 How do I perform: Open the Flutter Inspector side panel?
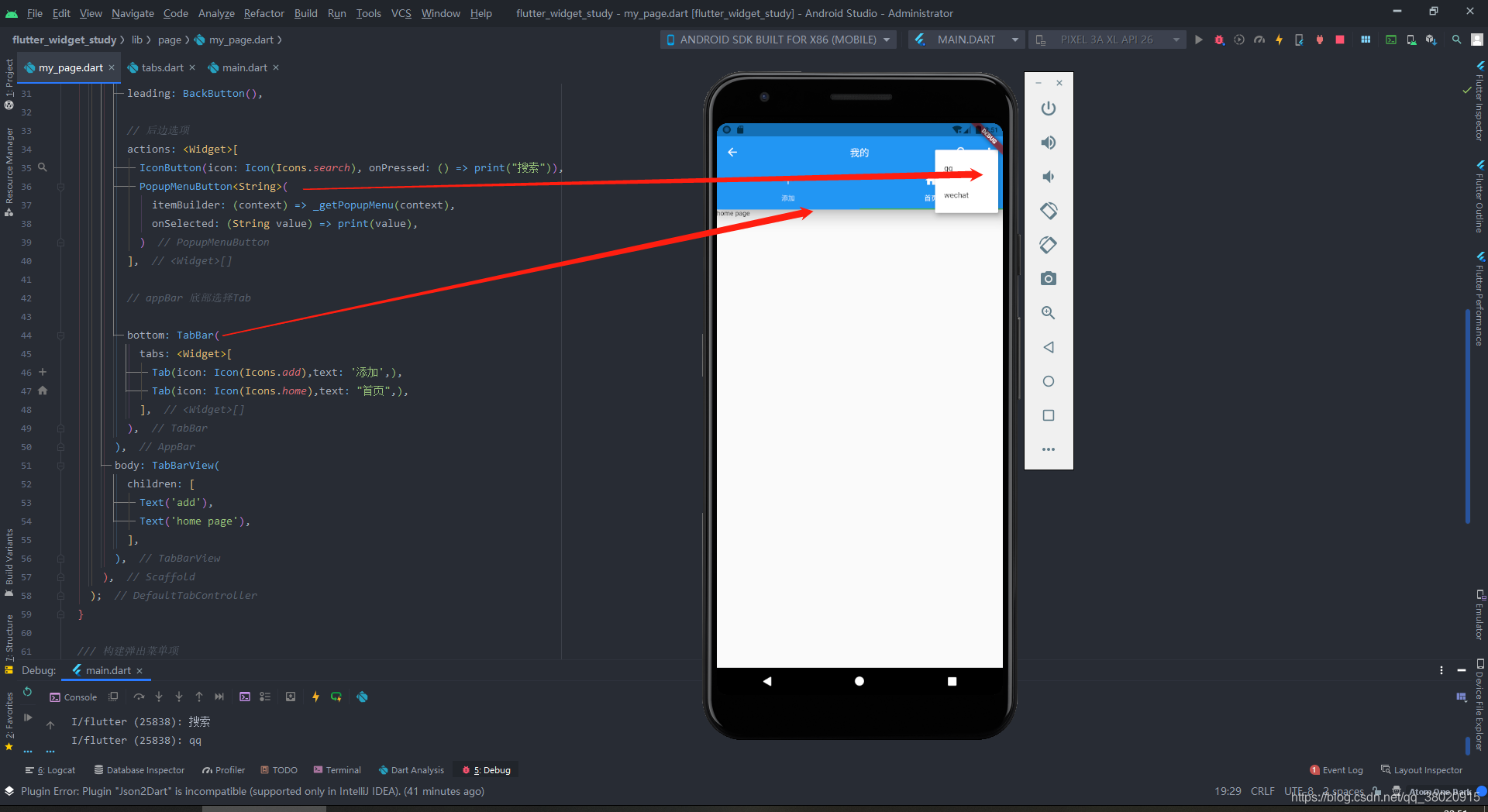coord(1479,101)
